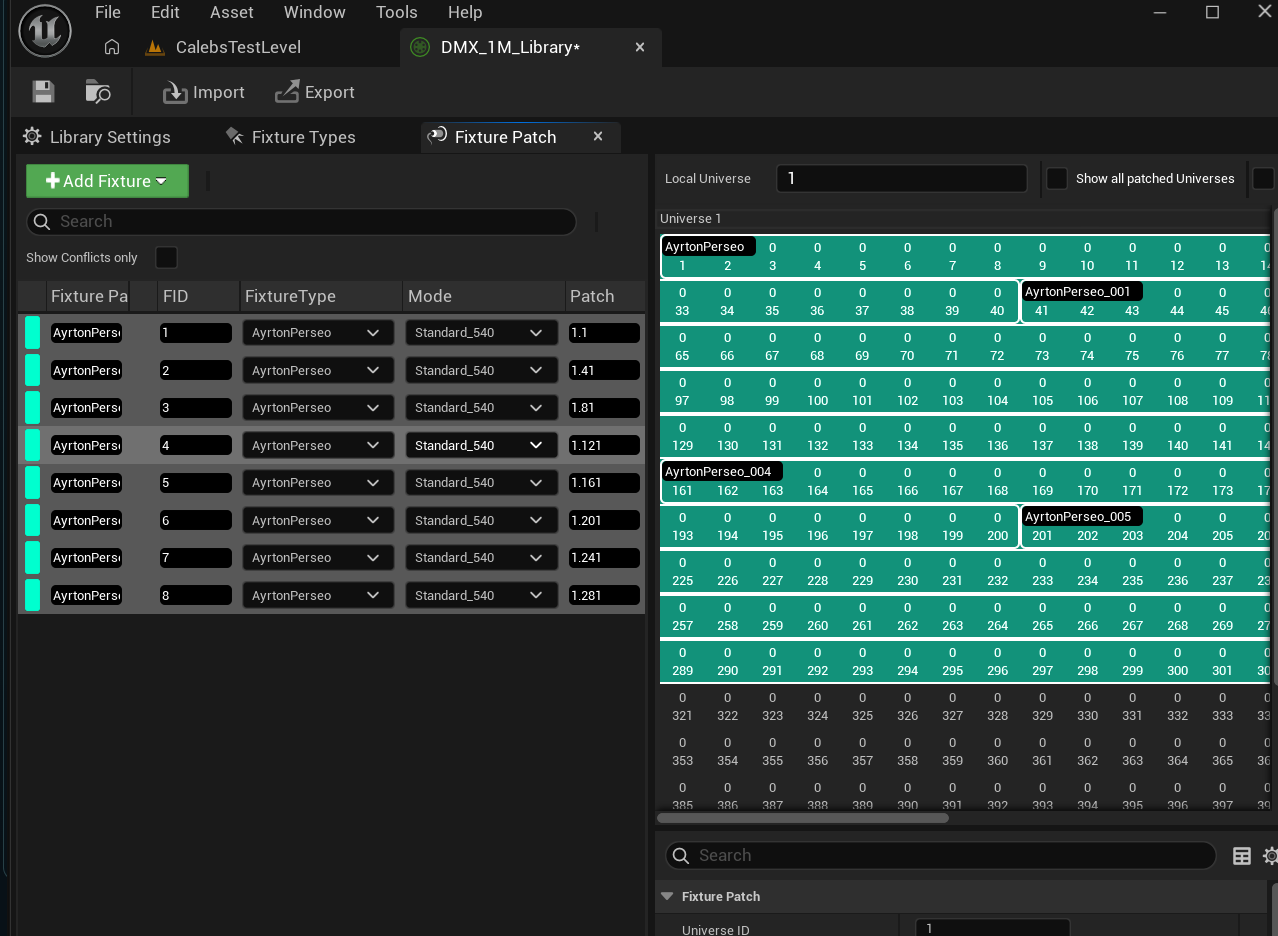The height and width of the screenshot is (936, 1278).
Task: Open the Tools menu
Action: (x=397, y=12)
